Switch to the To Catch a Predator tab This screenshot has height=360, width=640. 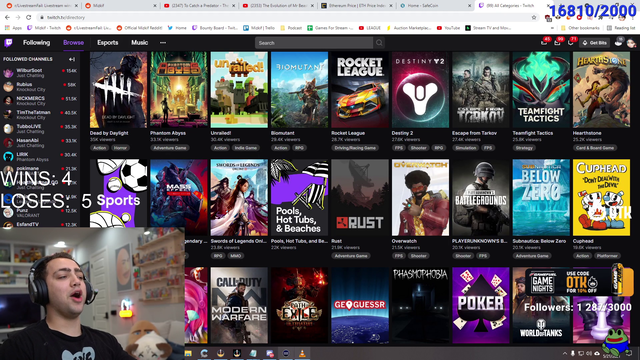coord(198,6)
